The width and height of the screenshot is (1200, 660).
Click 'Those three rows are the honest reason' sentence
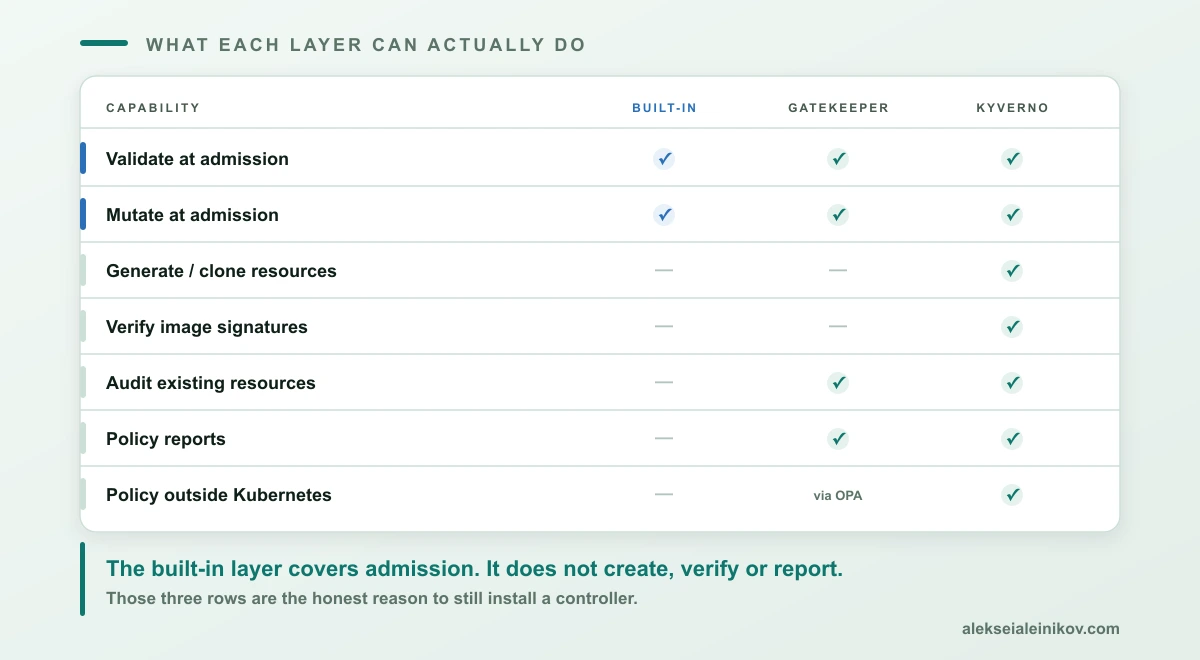click(x=372, y=599)
